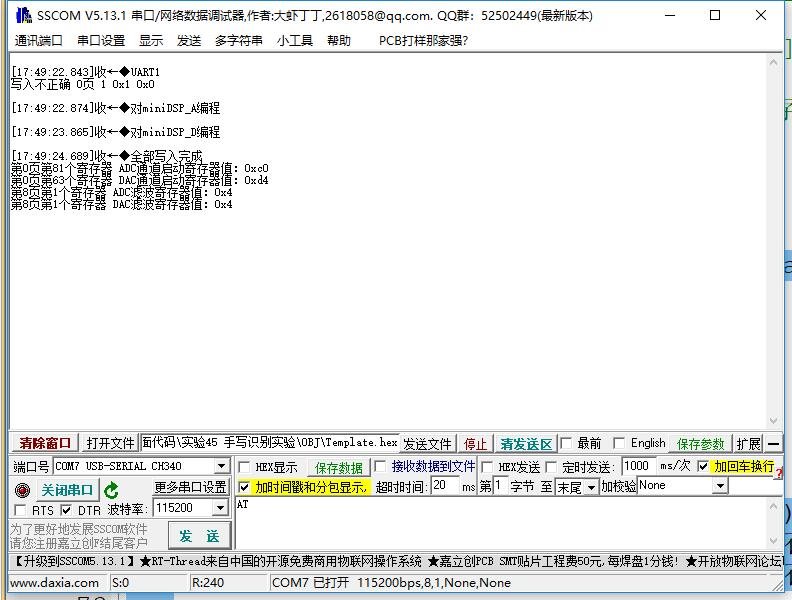The image size is (792, 600).
Task: Click the 扩展 button
Action: [x=748, y=444]
